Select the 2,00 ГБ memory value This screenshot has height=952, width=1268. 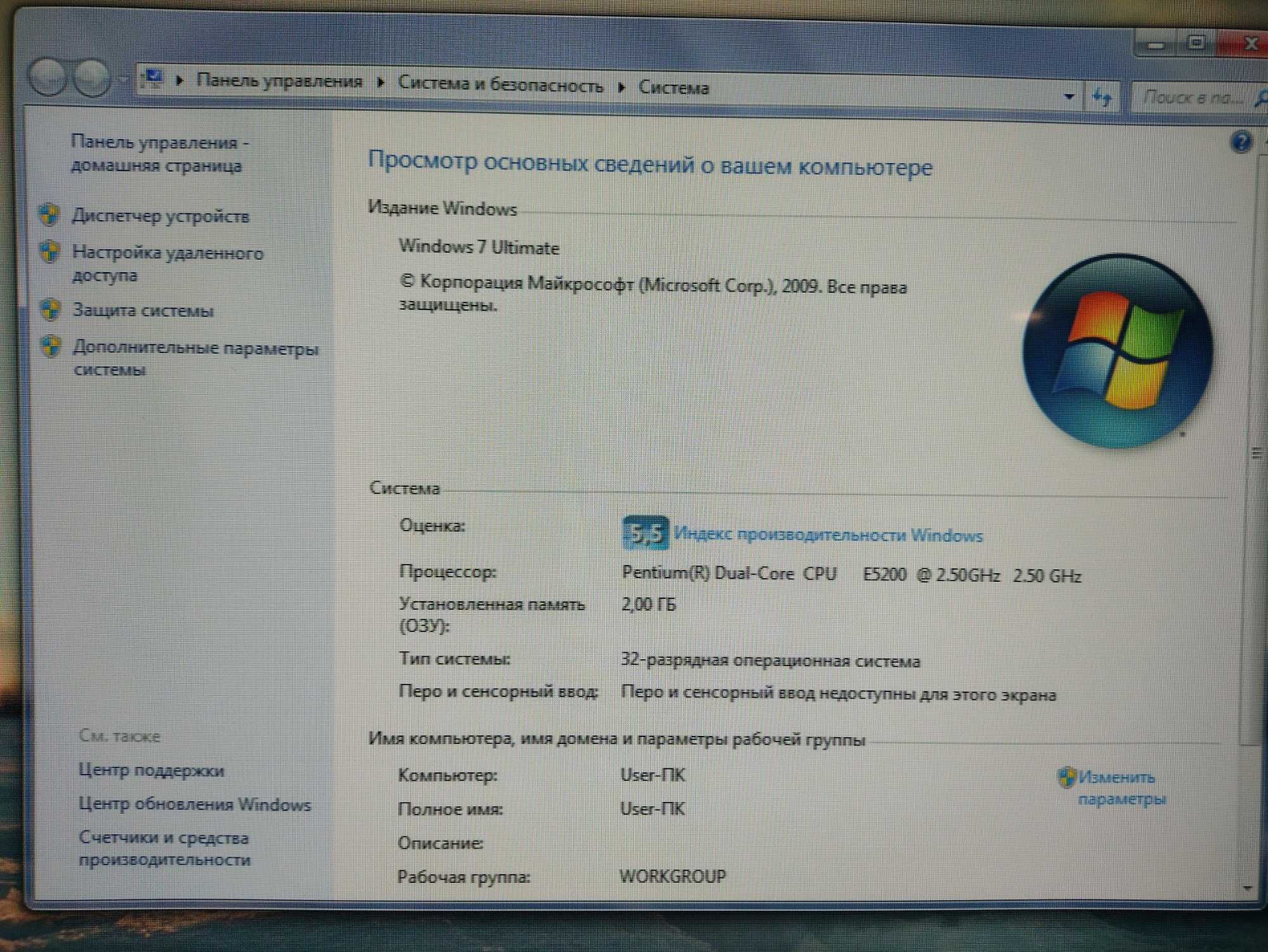[649, 604]
